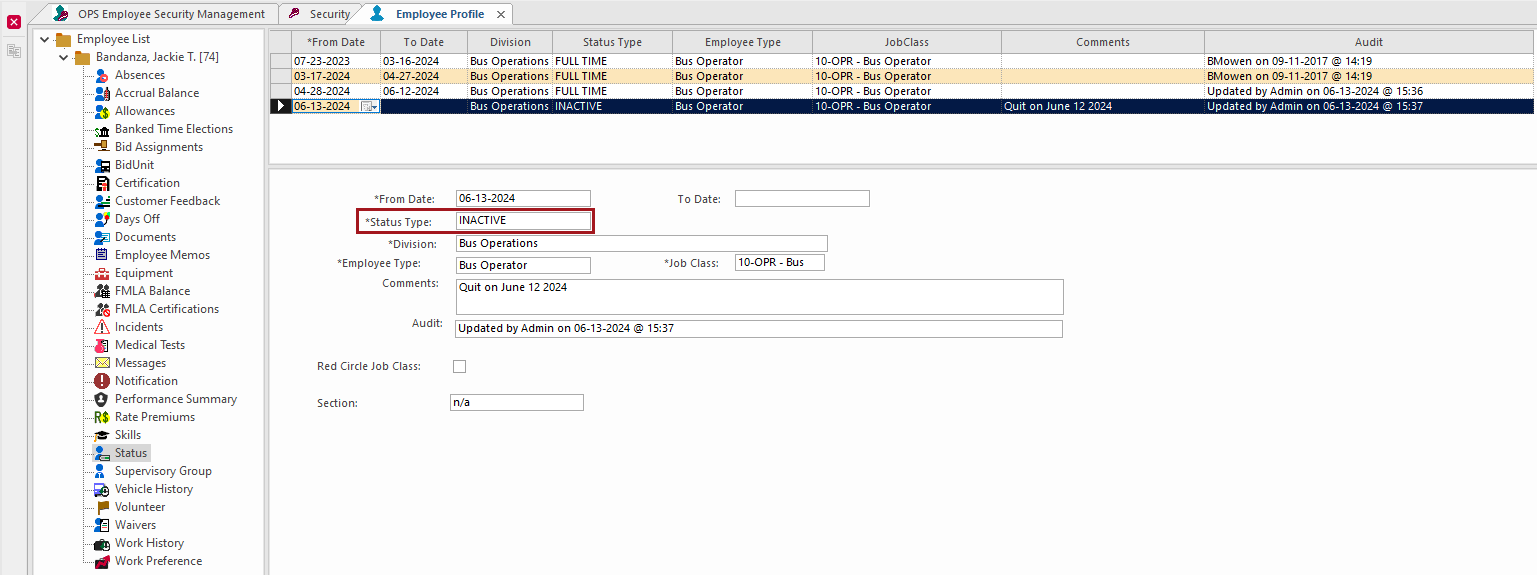
Task: Click the Comments text field
Action: 760,296
